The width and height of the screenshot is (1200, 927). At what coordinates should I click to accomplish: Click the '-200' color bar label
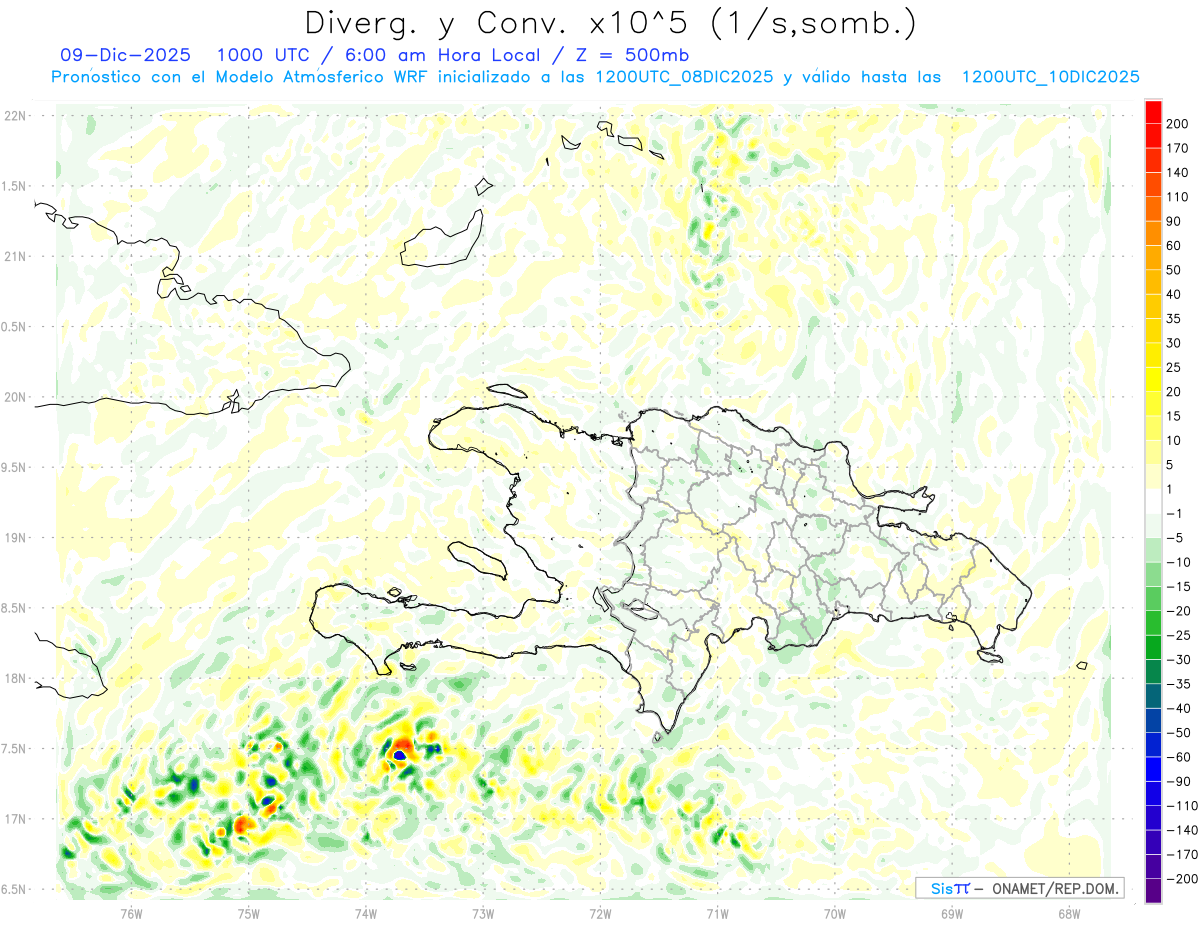(1181, 879)
